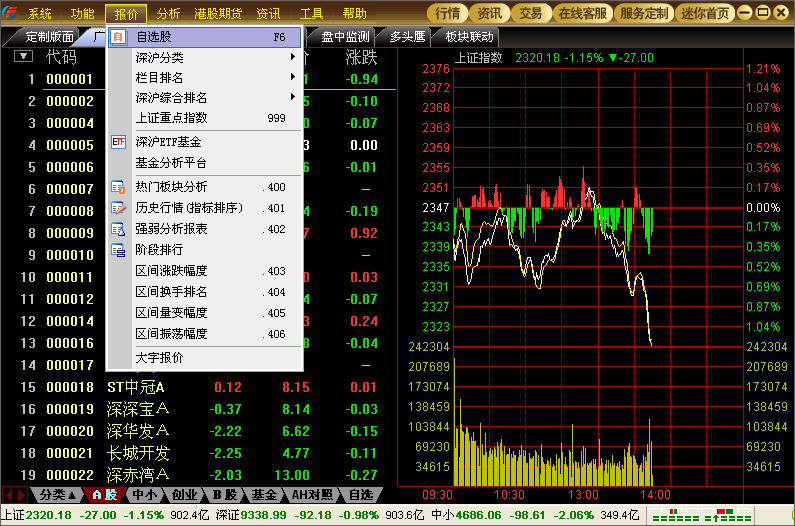Click the 热门板块分析 menu icon
Image resolution: width=795 pixels, height=526 pixels.
[x=118, y=187]
